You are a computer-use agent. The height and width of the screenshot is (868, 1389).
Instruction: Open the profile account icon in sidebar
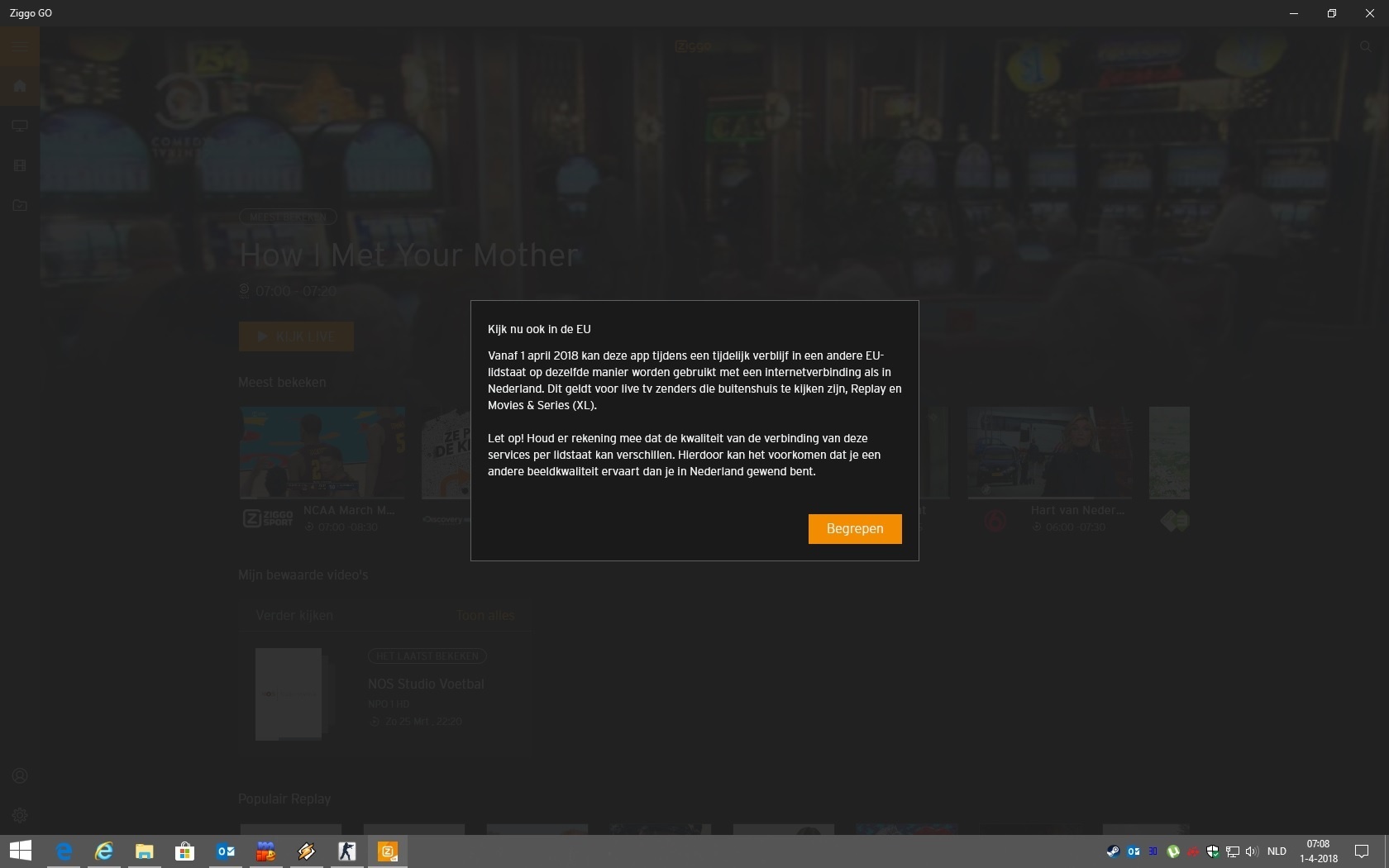click(x=20, y=775)
